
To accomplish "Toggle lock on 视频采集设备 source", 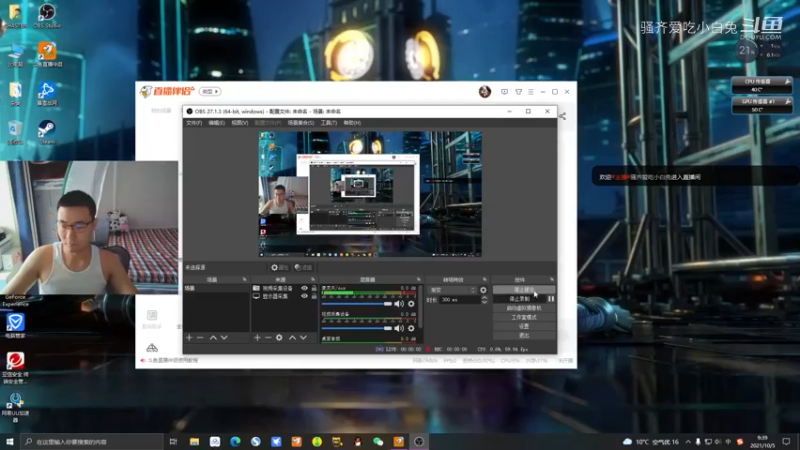I will [314, 288].
